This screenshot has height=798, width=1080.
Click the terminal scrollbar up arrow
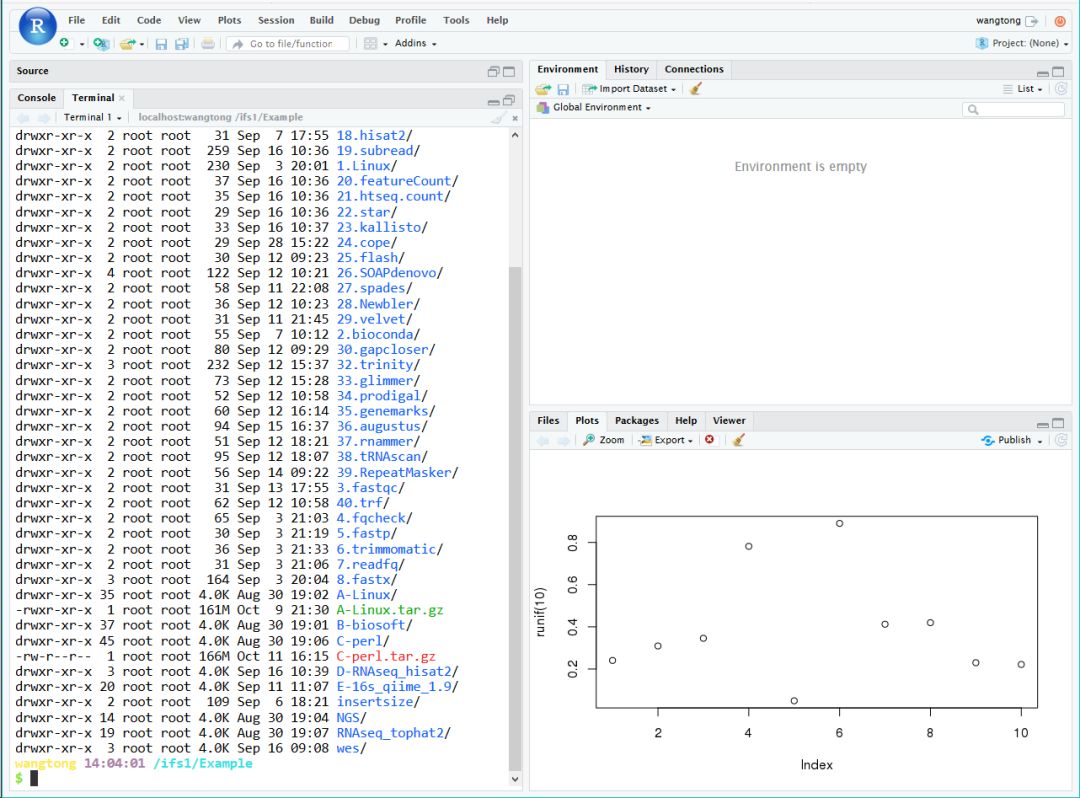coord(515,136)
